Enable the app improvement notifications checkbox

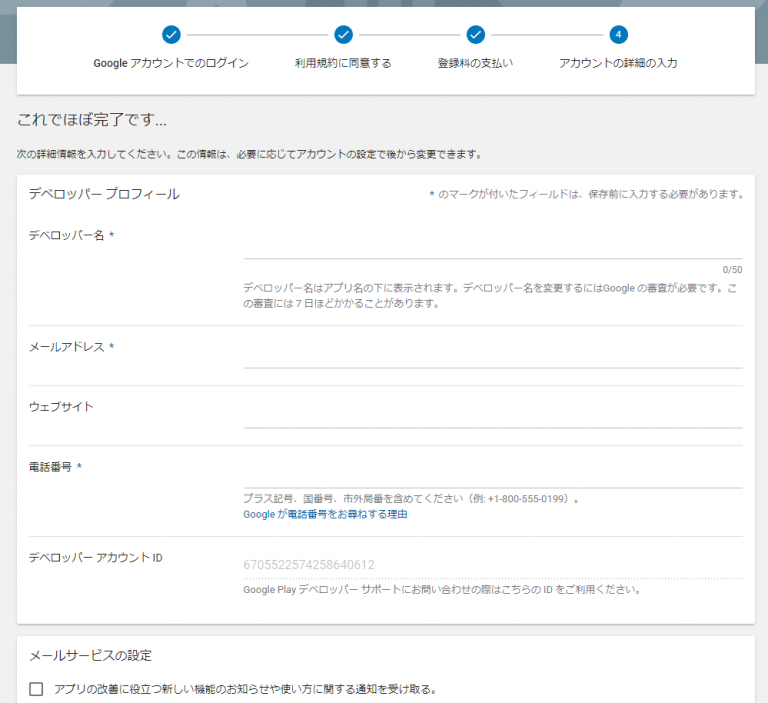click(x=37, y=689)
